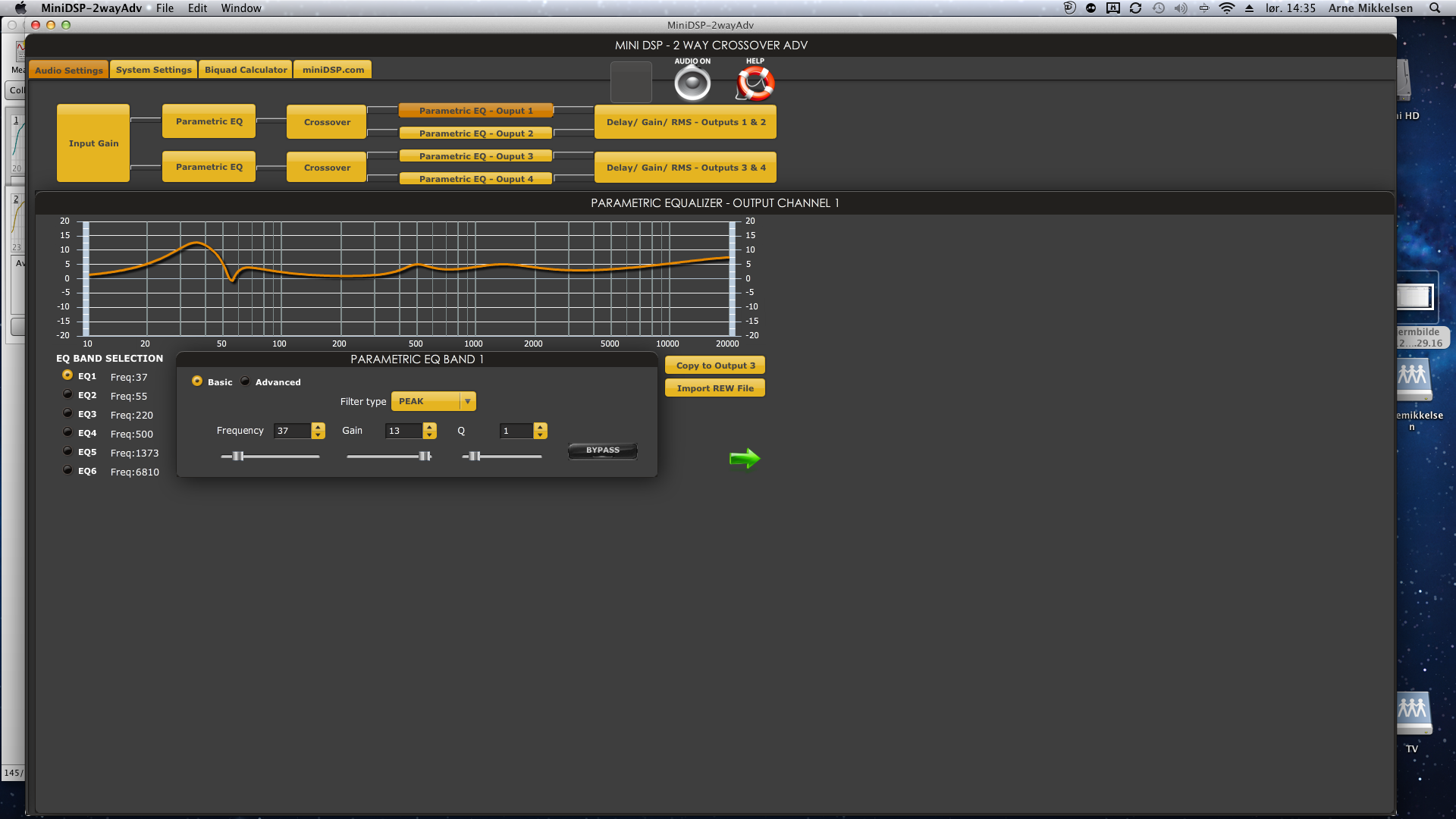This screenshot has height=819, width=1456.
Task: Open the Filter type PEAK dropdown
Action: click(433, 401)
